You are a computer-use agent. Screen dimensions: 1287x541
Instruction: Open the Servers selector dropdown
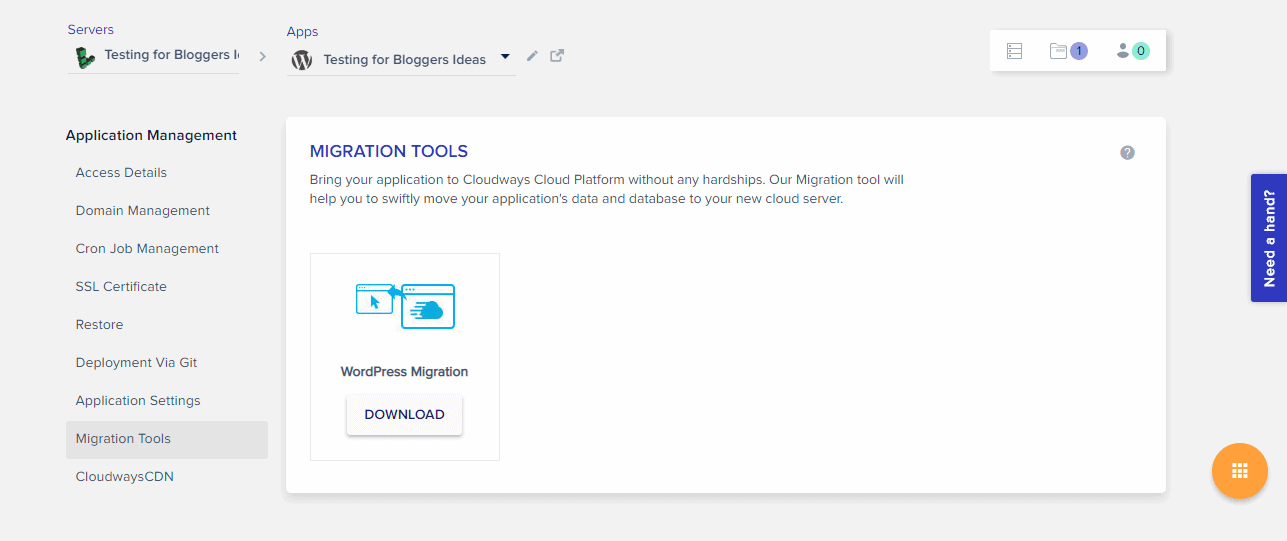153,57
